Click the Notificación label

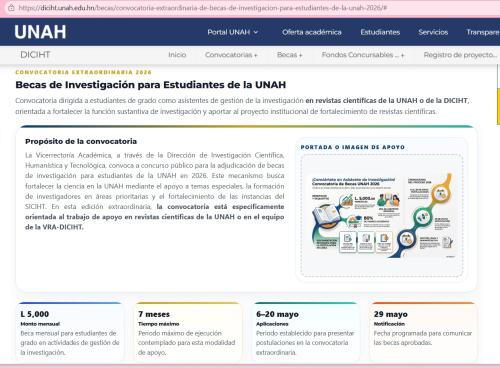point(389,324)
